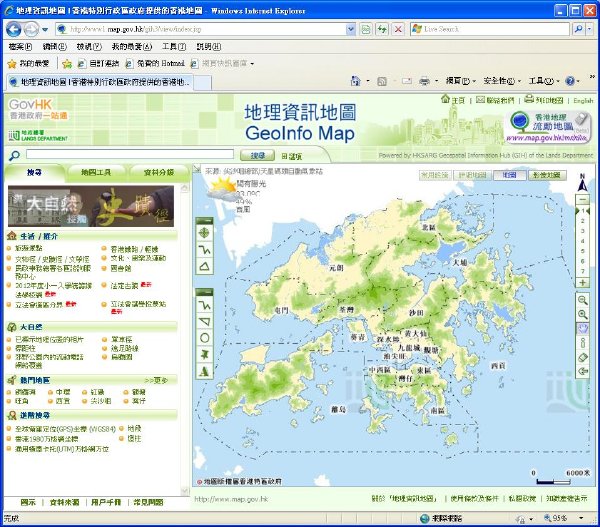Screen dimensions: 600x527
Task: Click the minus button atop zoom slider
Action: 582,199
